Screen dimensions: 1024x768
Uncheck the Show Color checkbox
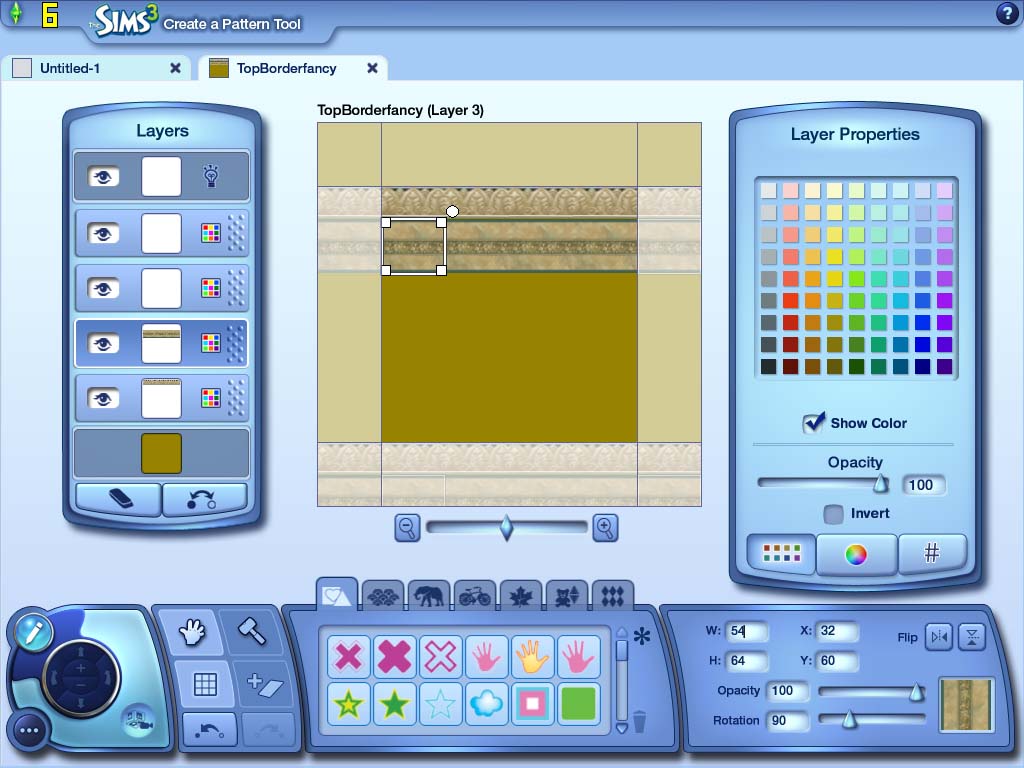(x=813, y=423)
